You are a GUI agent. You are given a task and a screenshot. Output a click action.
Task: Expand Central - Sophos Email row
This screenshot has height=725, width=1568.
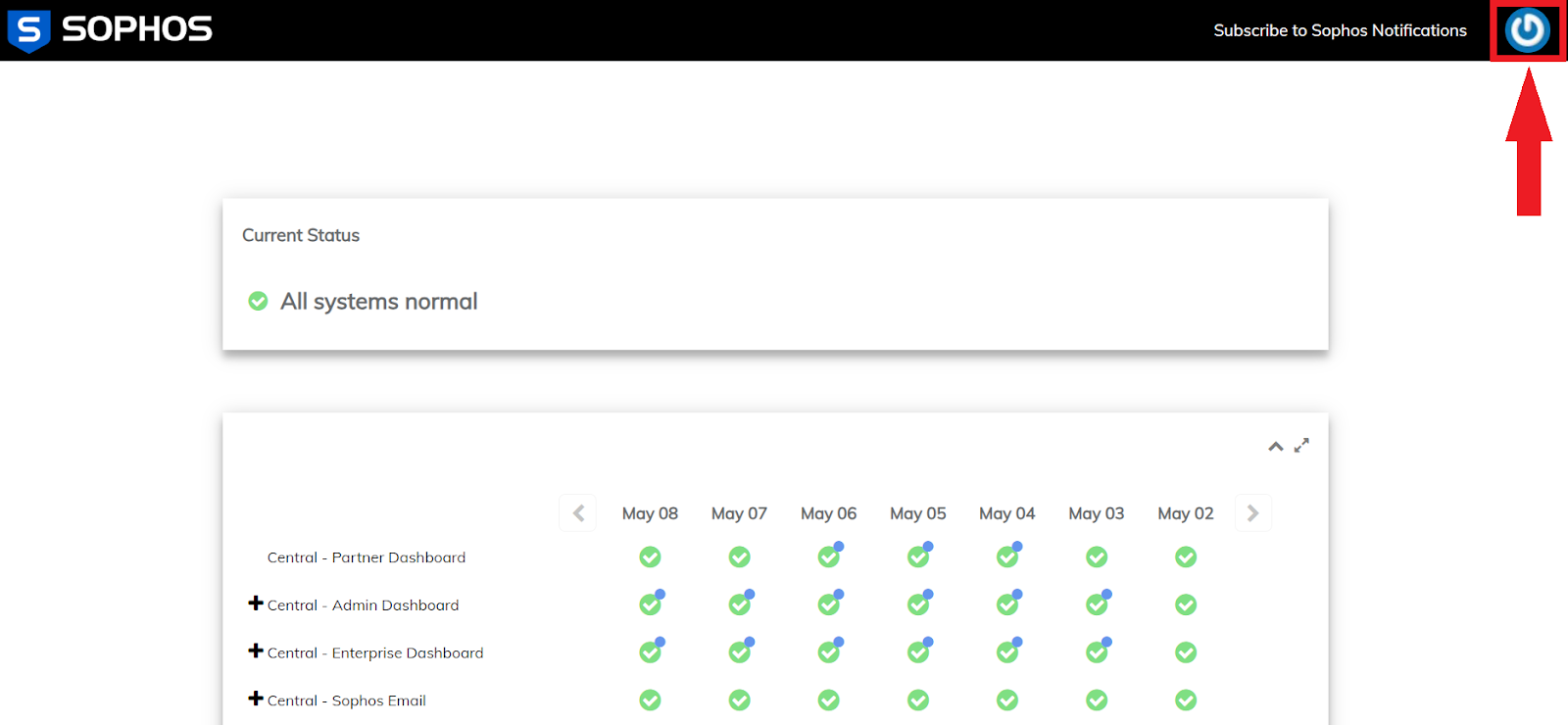click(x=256, y=699)
